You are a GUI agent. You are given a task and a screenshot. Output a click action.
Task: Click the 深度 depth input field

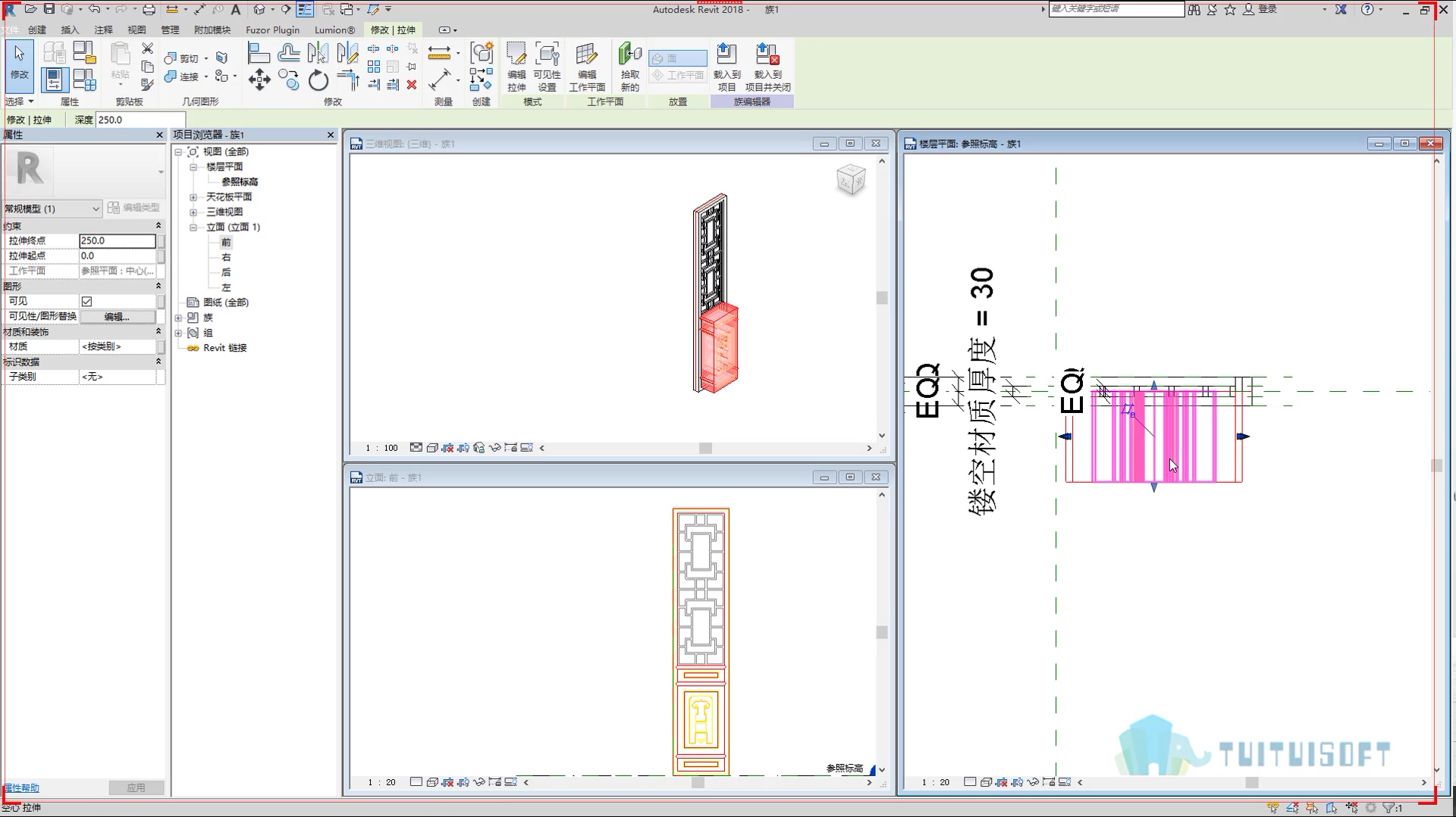140,120
